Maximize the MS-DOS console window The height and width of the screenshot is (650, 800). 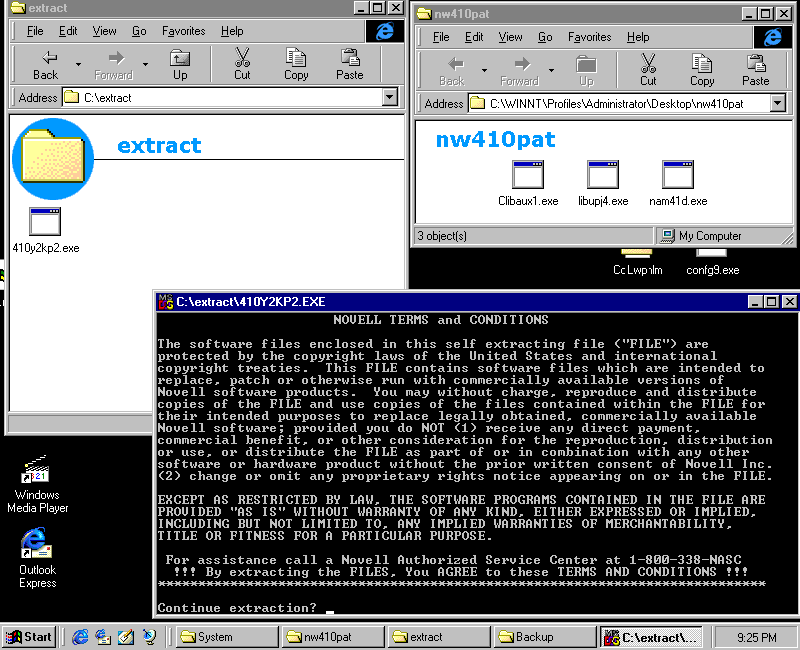772,302
